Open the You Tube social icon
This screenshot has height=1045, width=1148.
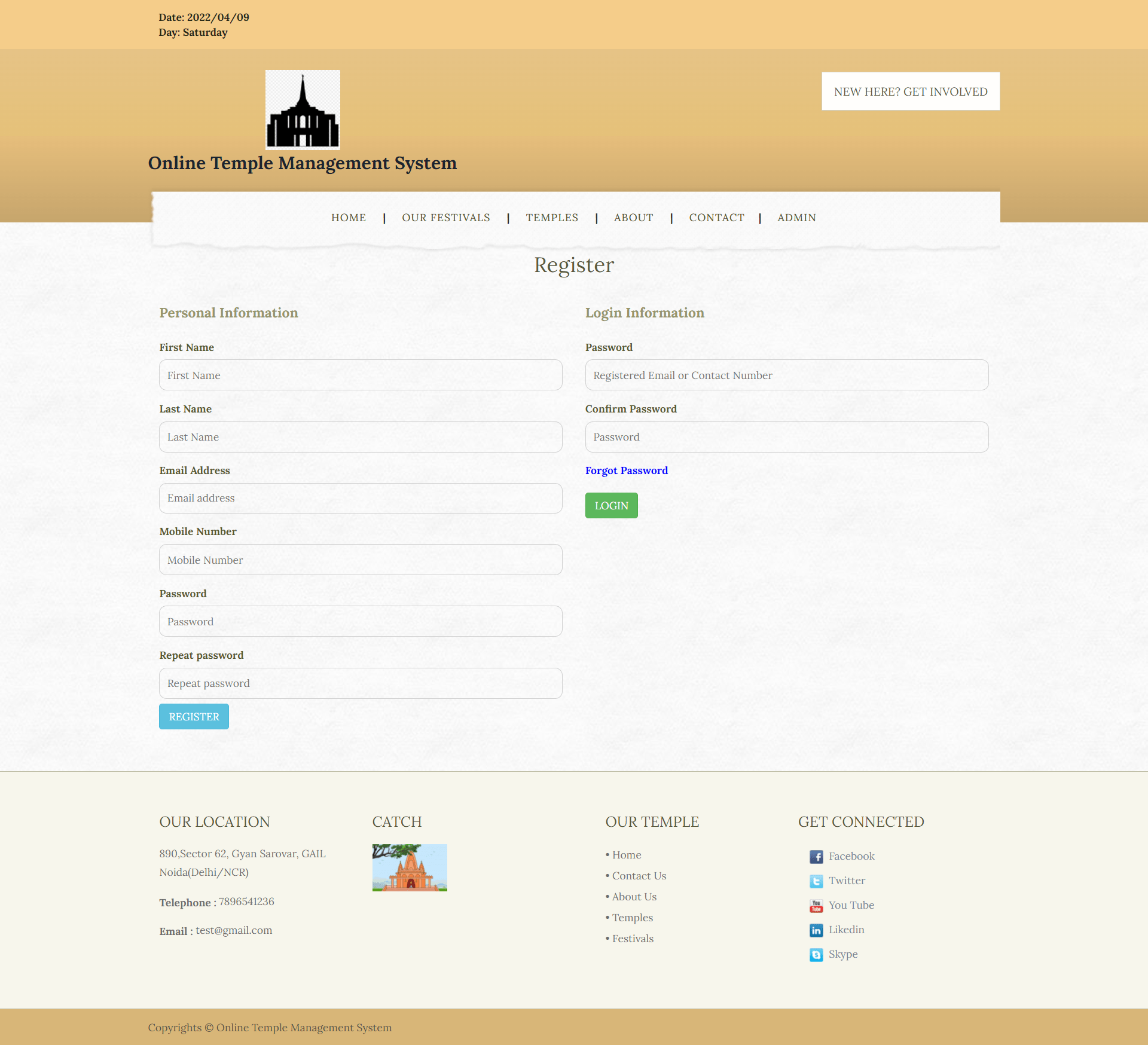click(817, 906)
